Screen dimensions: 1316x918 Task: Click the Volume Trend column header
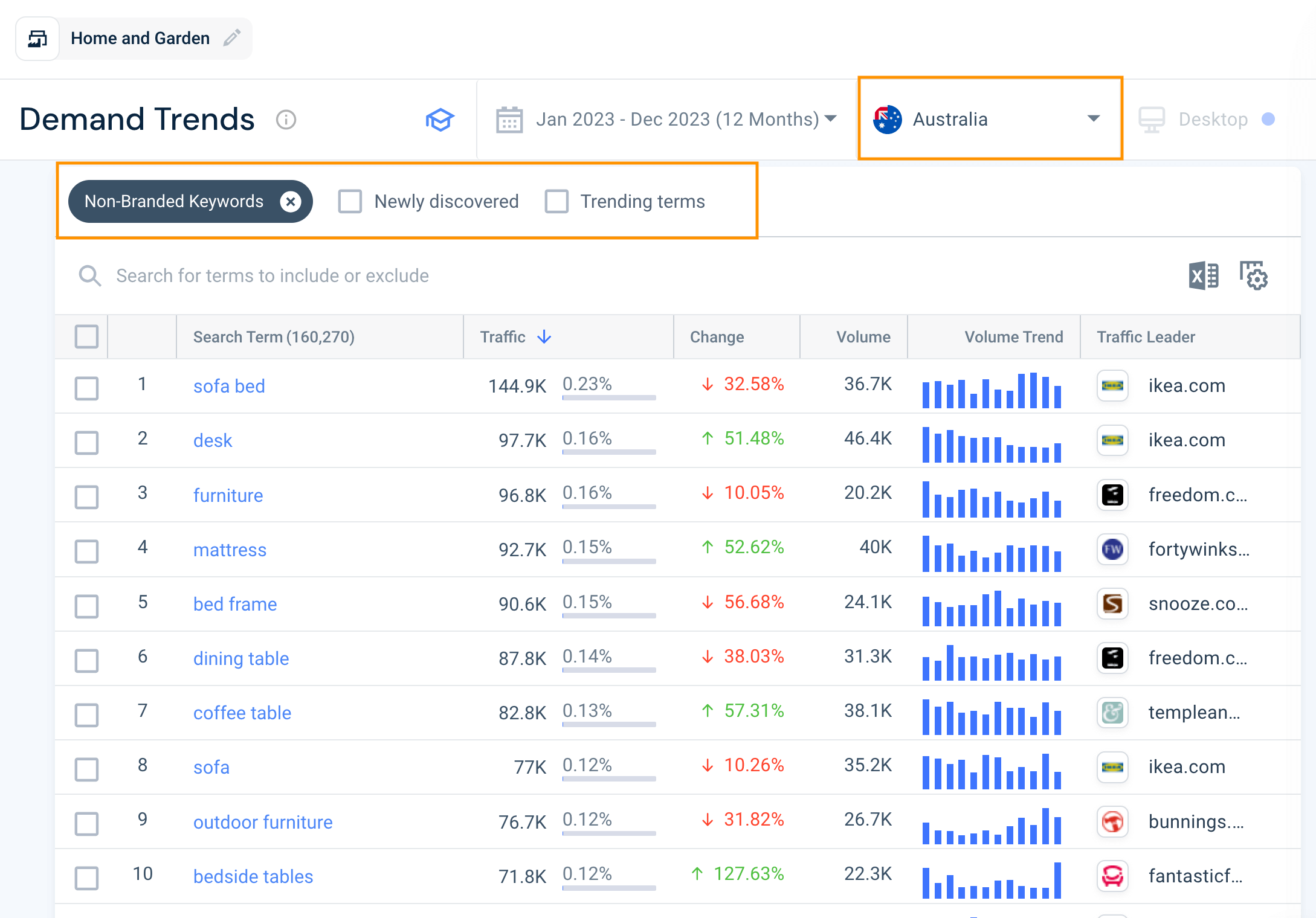(1013, 336)
